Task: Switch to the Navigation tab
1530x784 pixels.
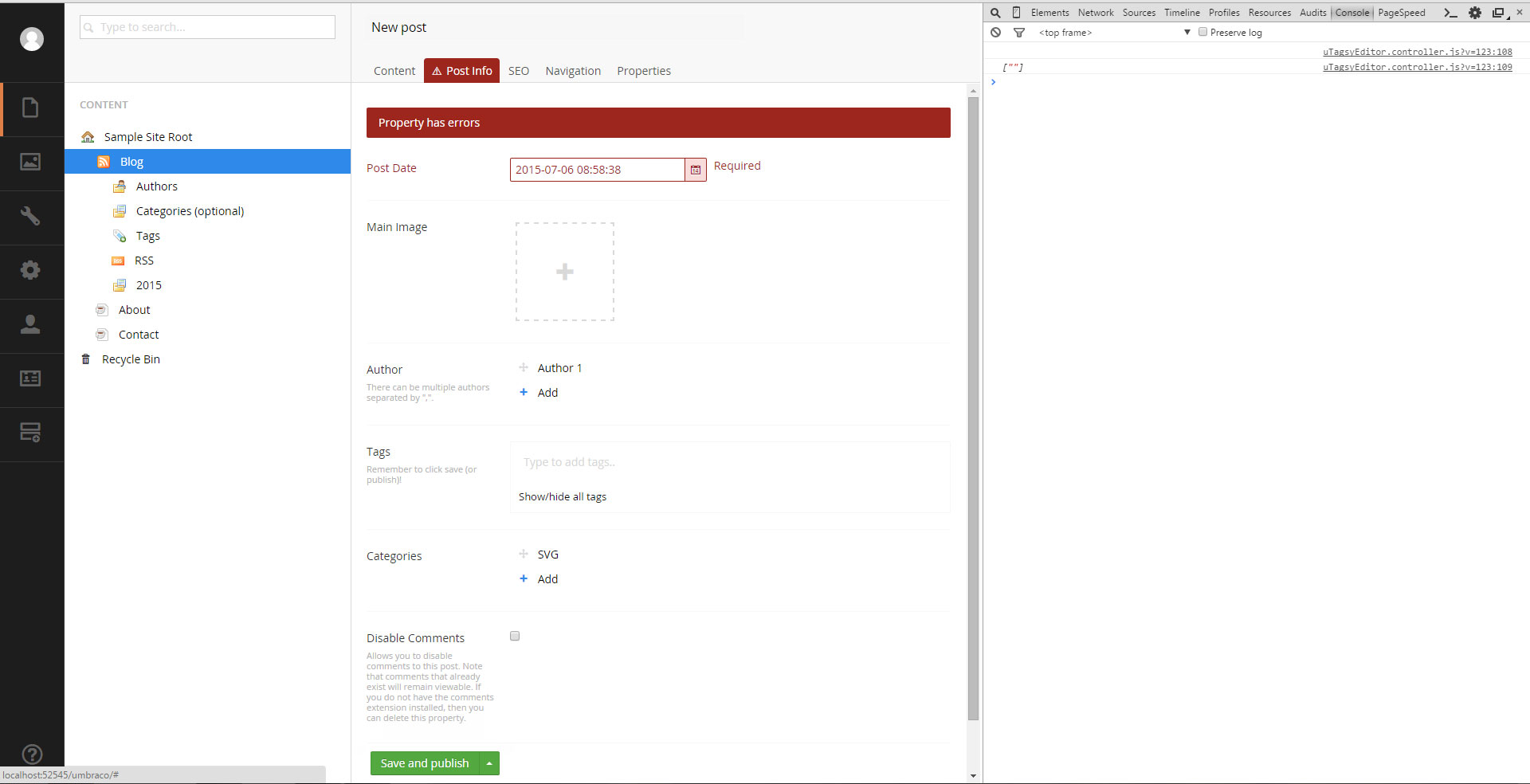Action: (573, 71)
